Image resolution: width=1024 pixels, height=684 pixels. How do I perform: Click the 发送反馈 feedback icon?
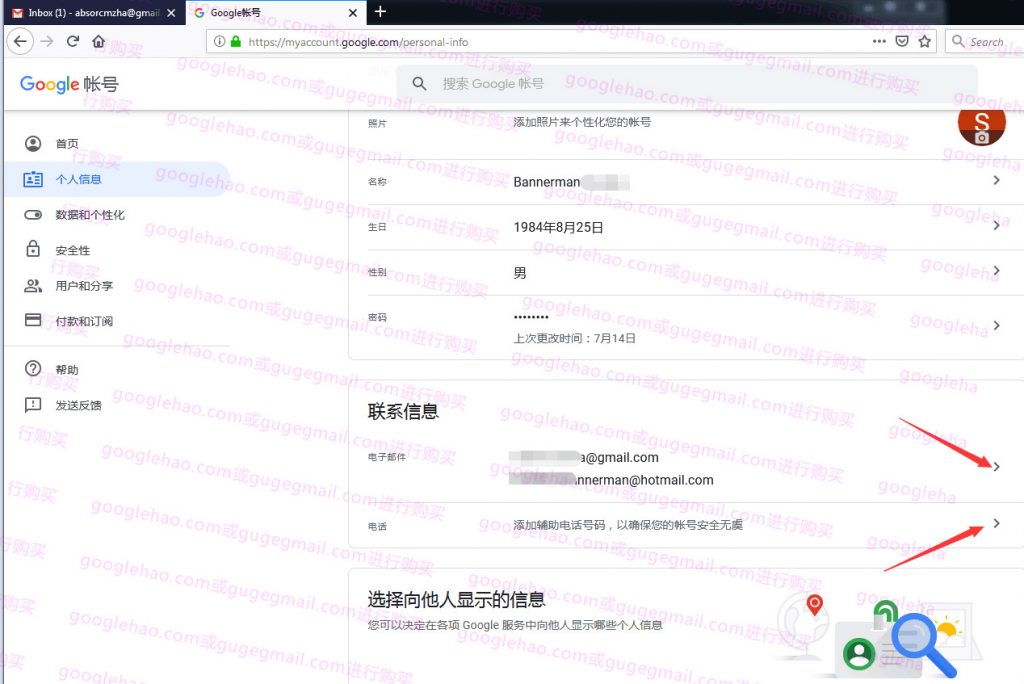(33, 405)
